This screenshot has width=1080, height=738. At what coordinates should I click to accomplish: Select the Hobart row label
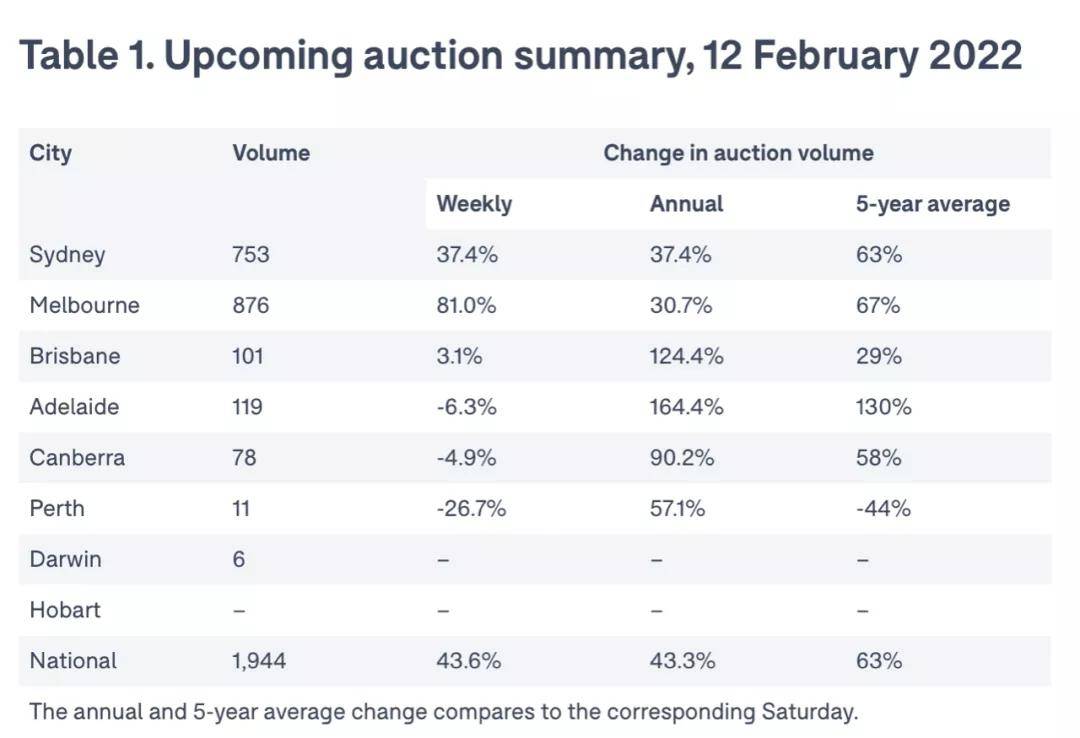65,610
